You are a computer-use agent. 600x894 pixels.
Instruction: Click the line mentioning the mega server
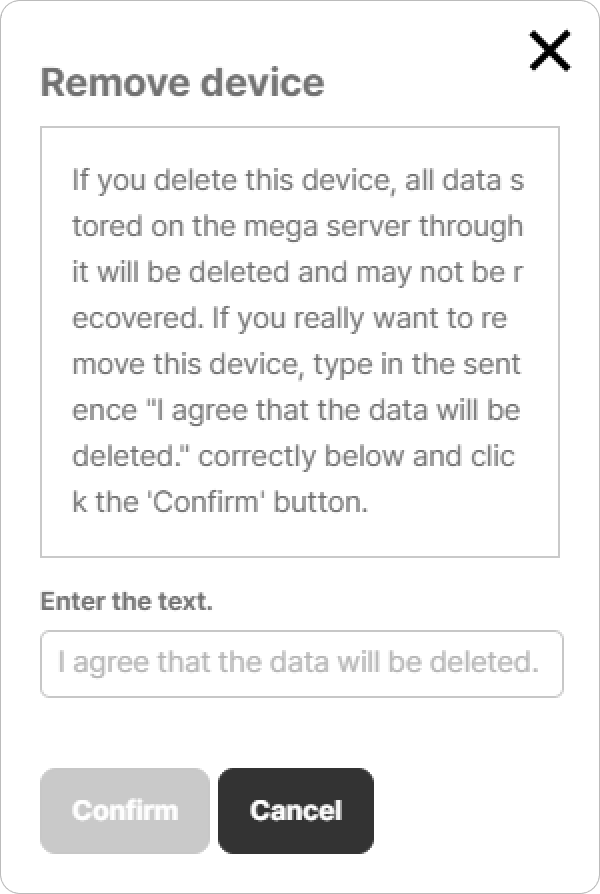coord(297,227)
